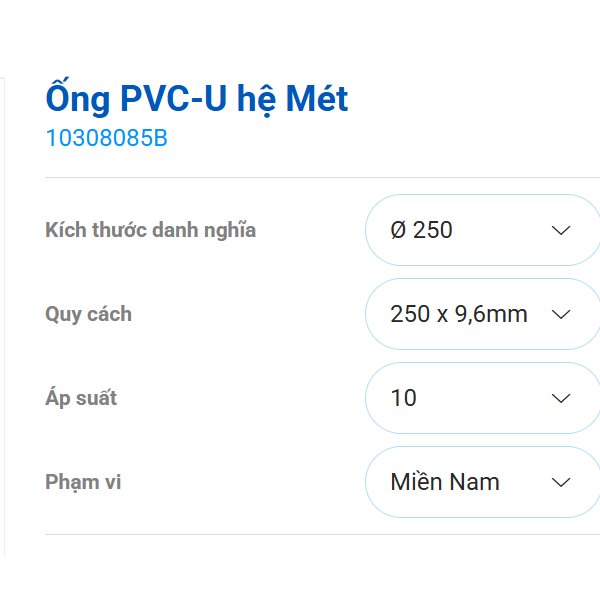Click the down arrow in the Áp suất field
The width and height of the screenshot is (600, 600).
561,398
